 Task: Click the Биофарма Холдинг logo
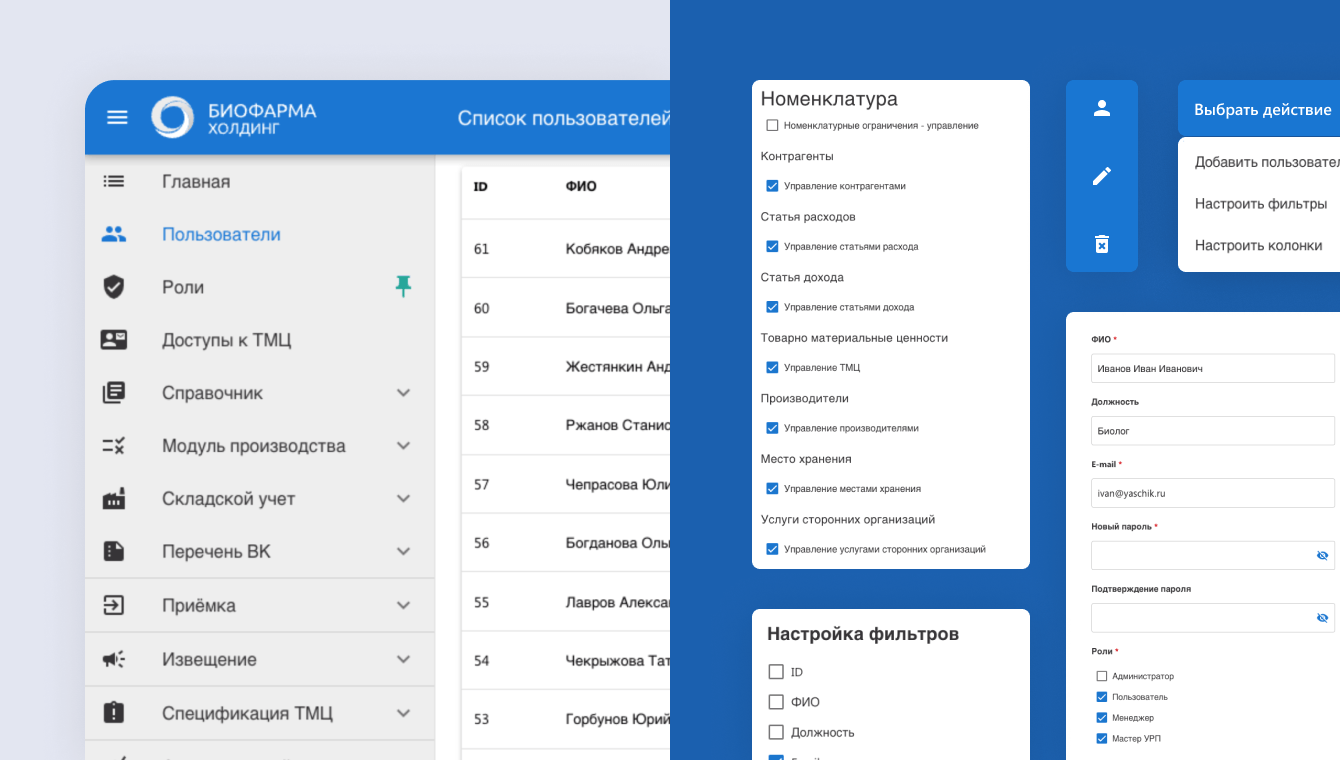tap(234, 117)
